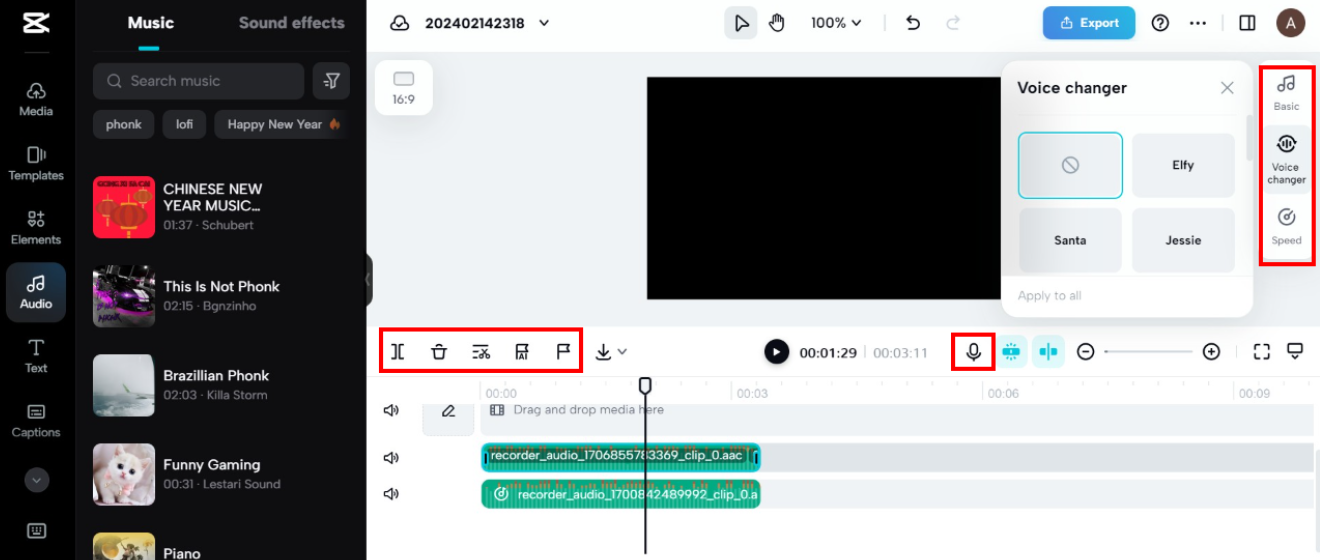Switch to the Music tab
The height and width of the screenshot is (560, 1320).
pyautogui.click(x=150, y=22)
